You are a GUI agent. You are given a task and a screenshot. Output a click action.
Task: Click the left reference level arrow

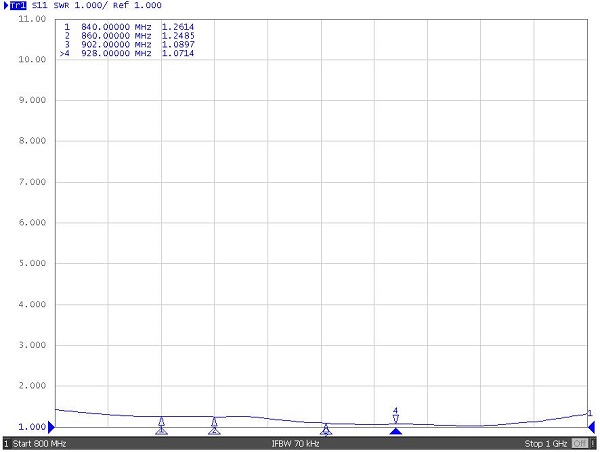52,427
